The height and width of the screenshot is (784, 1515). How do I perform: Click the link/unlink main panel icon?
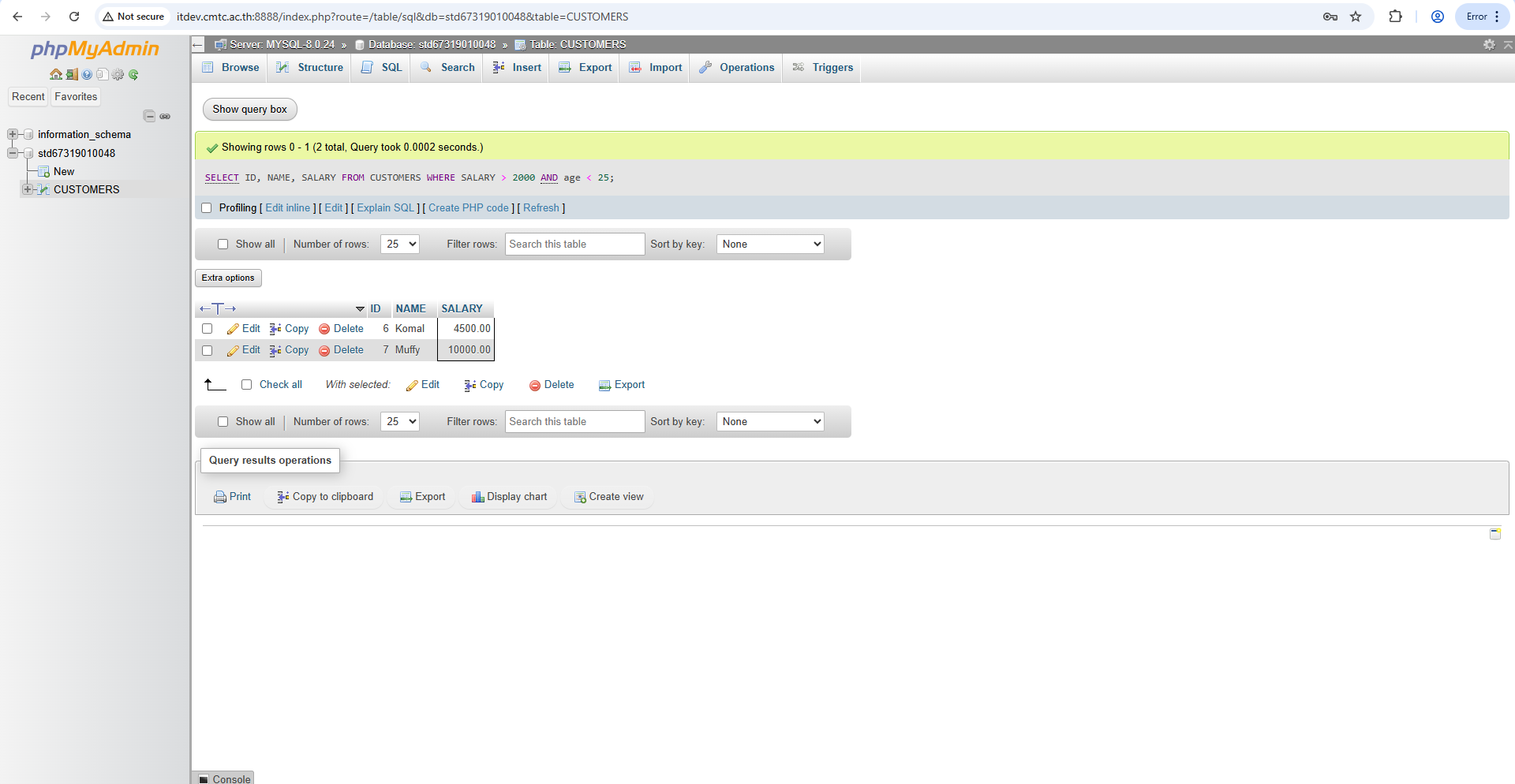(x=165, y=116)
